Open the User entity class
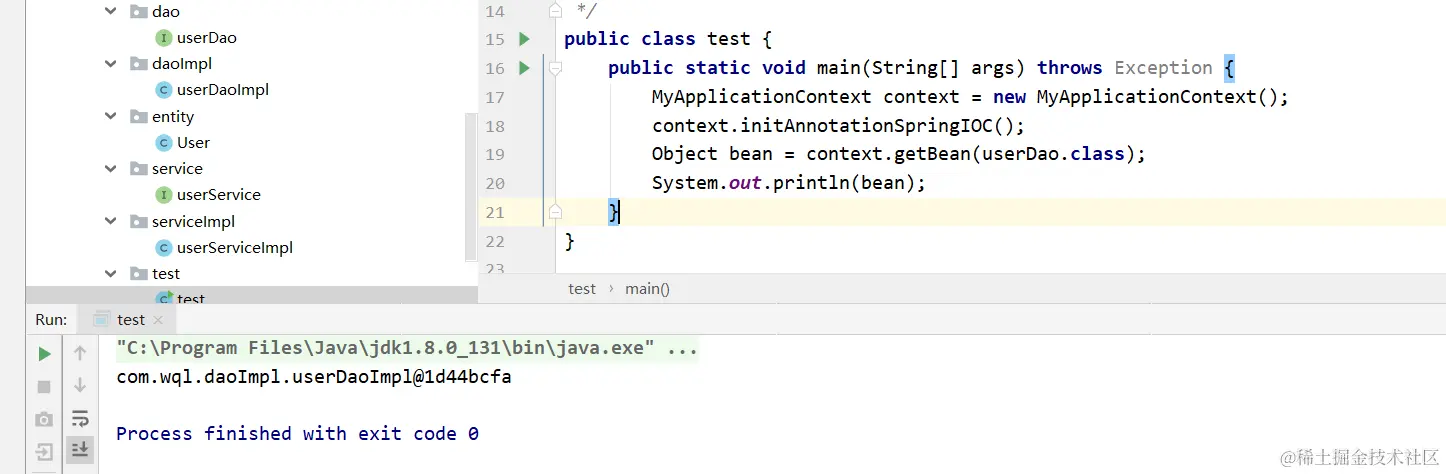1446x474 pixels. pyautogui.click(x=193, y=142)
